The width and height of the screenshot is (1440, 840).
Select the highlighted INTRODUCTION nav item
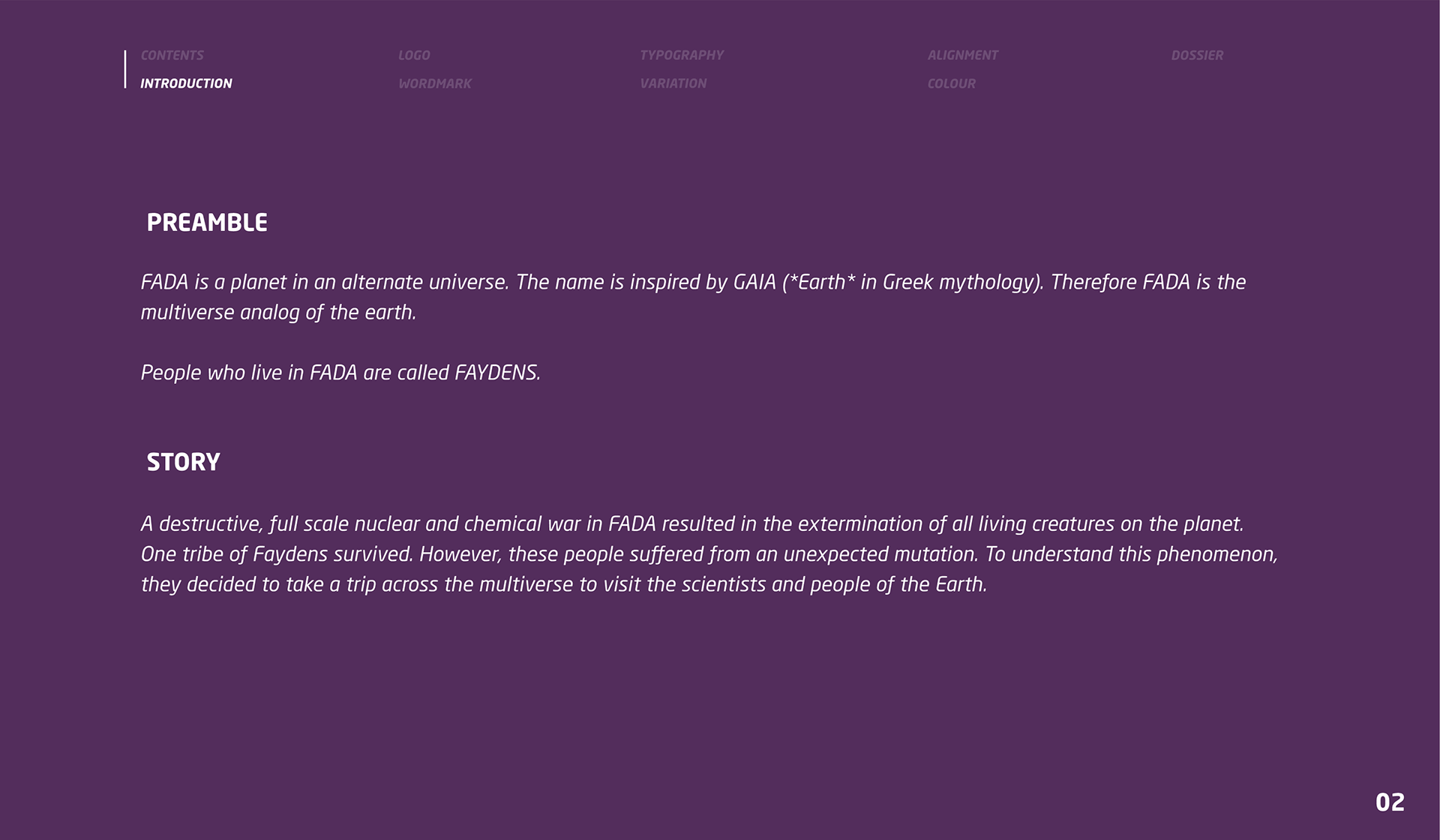(186, 83)
